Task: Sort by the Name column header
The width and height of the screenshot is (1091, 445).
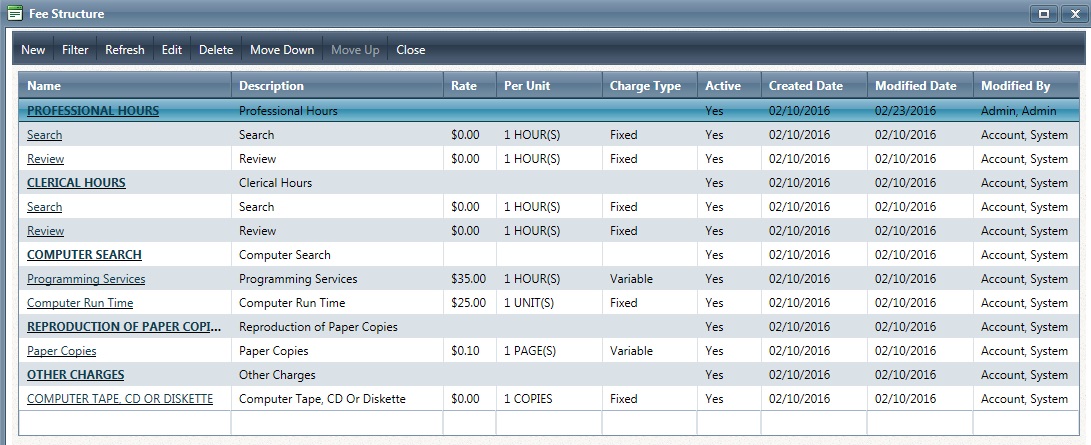Action: point(44,86)
